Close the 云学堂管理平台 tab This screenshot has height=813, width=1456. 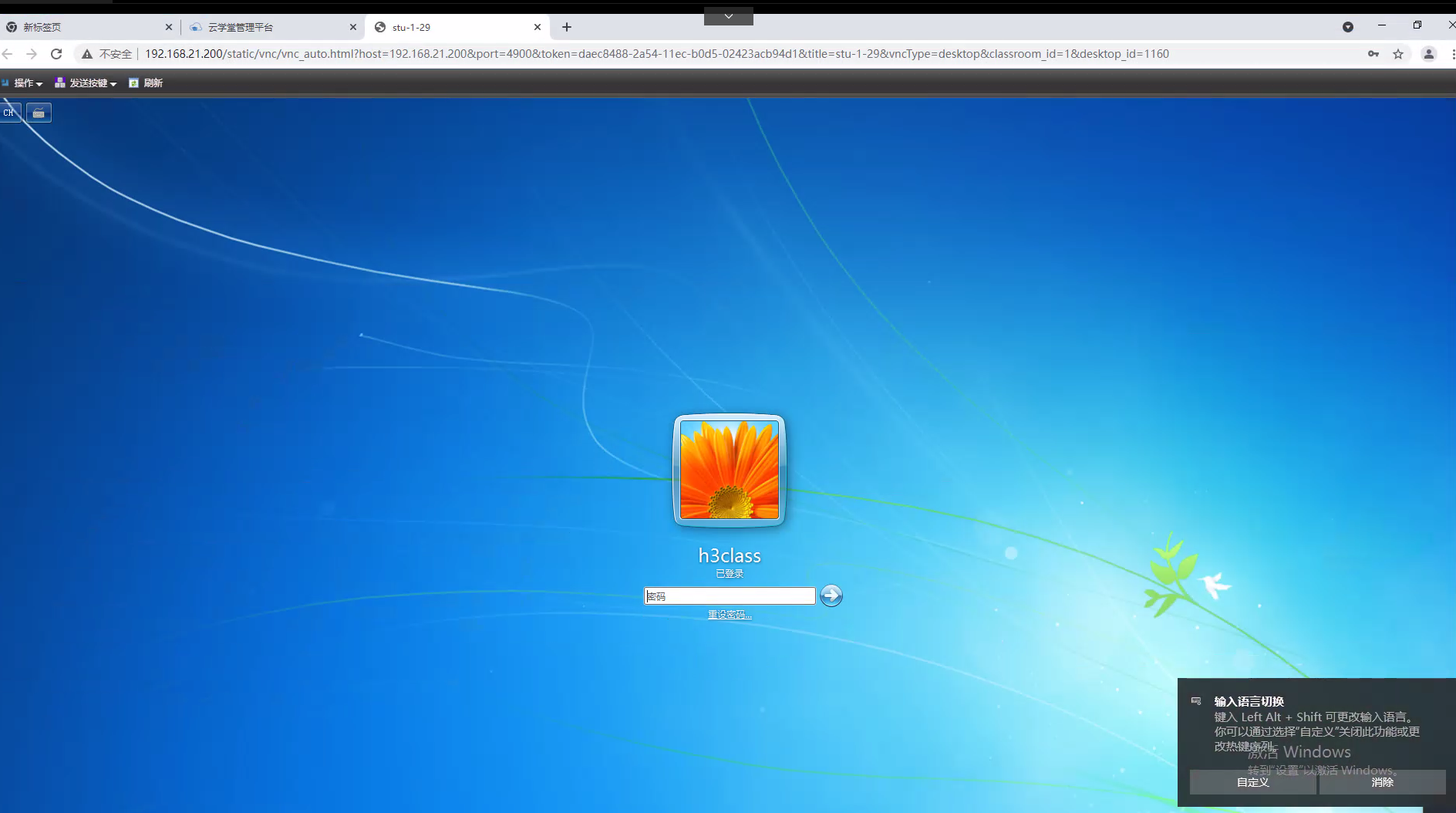[x=353, y=27]
